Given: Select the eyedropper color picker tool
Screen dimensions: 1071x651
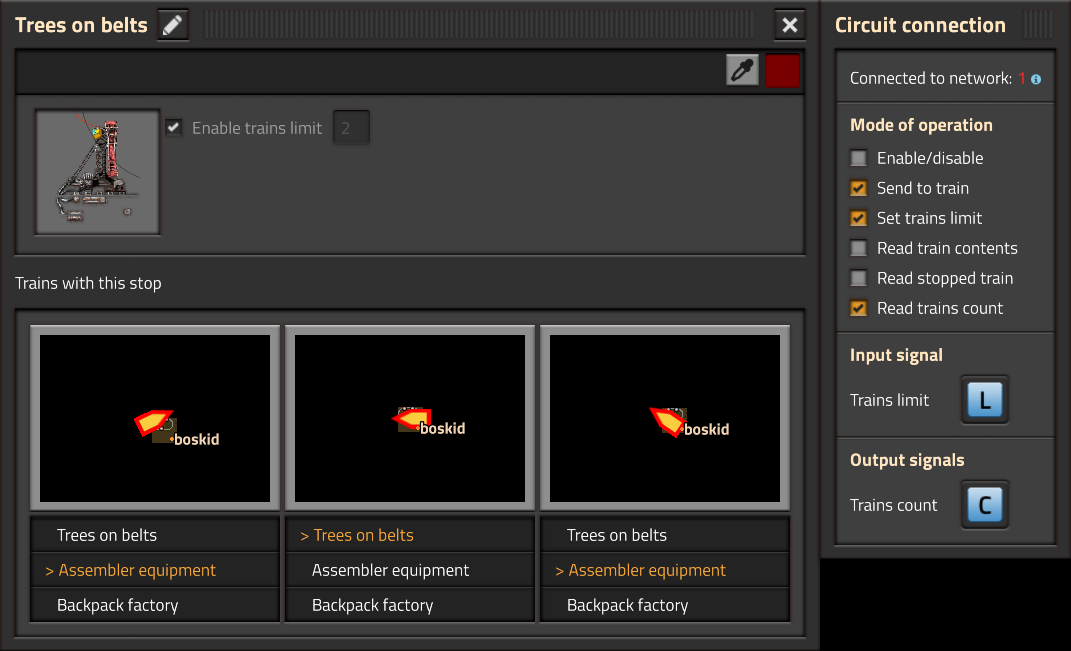Looking at the screenshot, I should click(742, 71).
